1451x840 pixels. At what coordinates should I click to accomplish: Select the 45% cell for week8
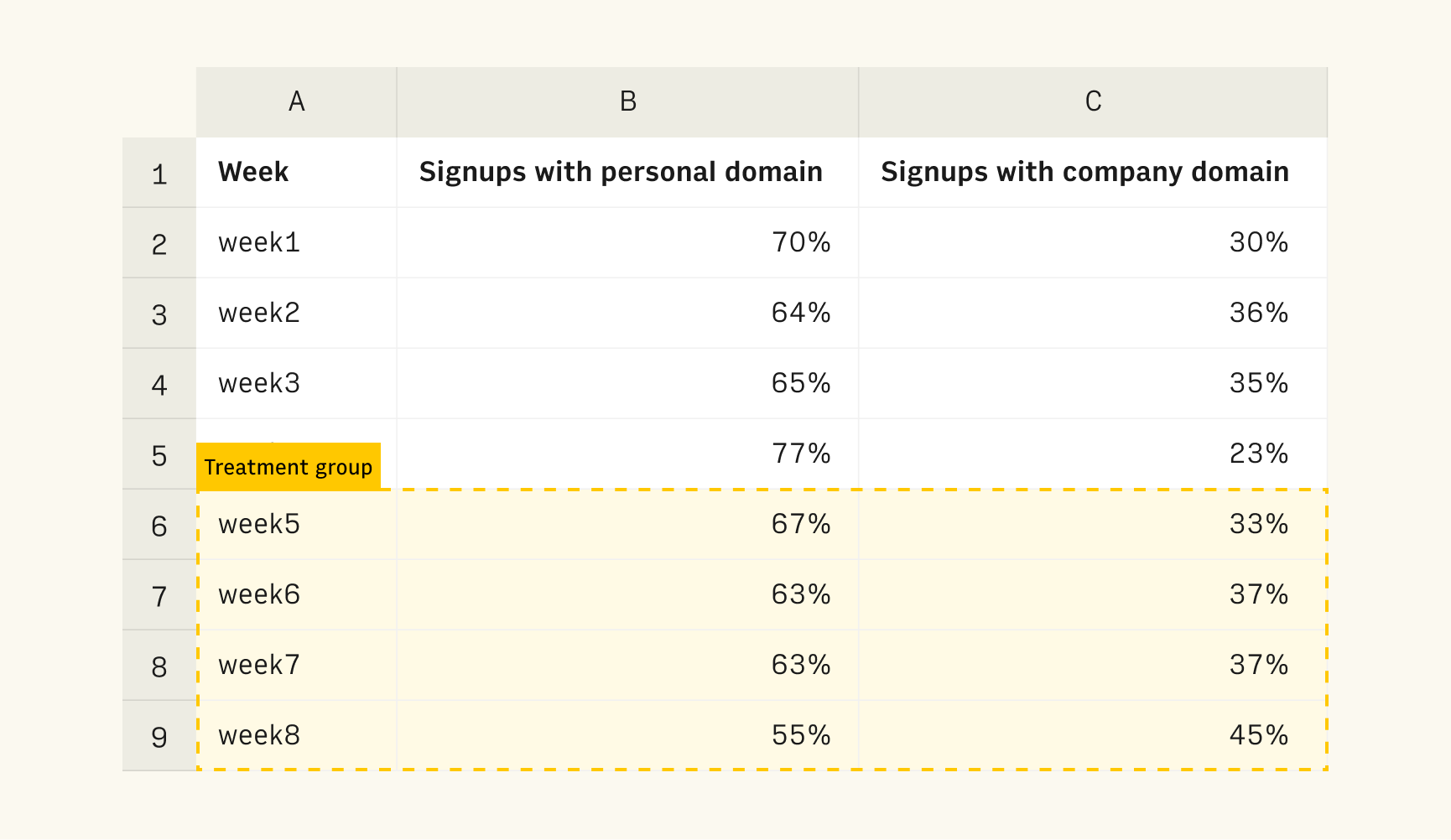pos(1093,736)
